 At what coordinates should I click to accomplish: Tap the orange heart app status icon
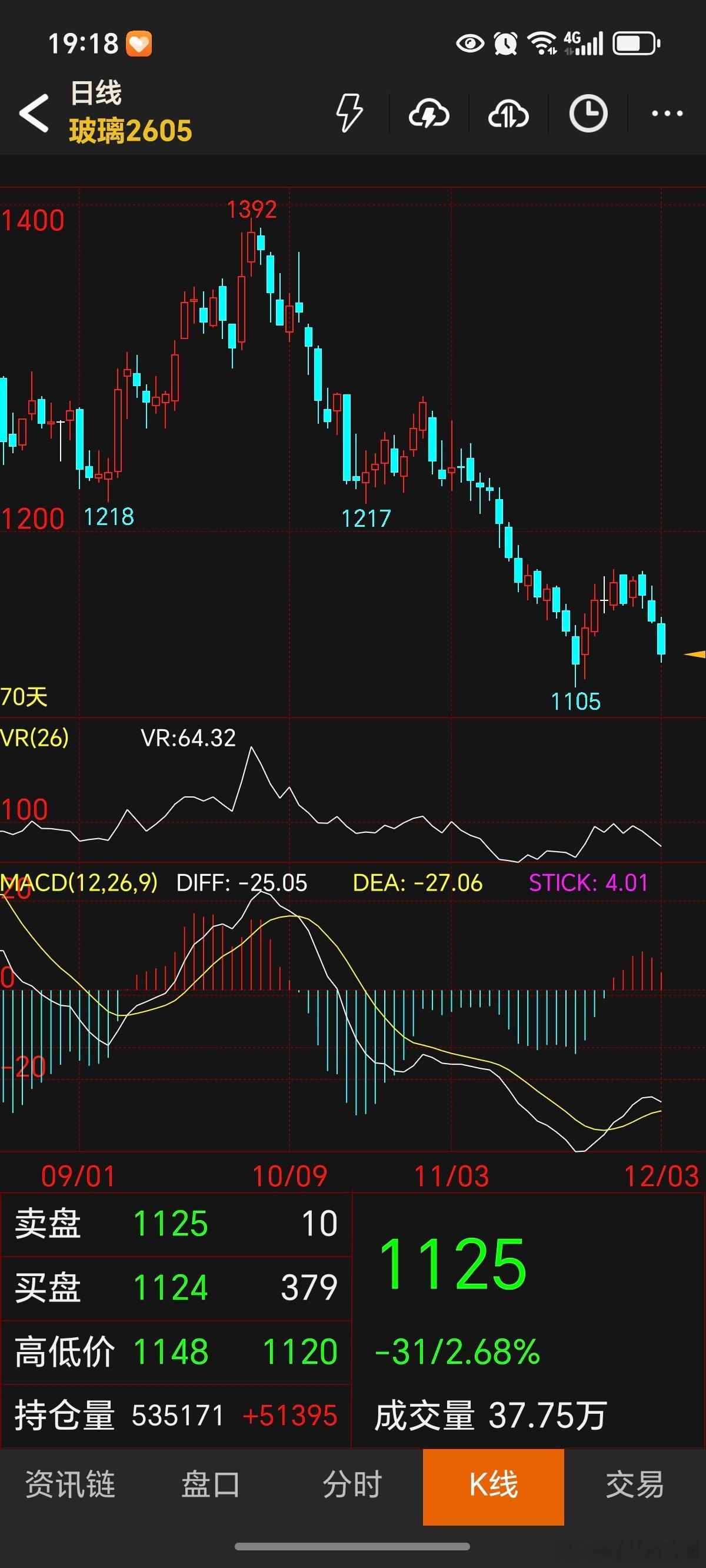tap(139, 44)
